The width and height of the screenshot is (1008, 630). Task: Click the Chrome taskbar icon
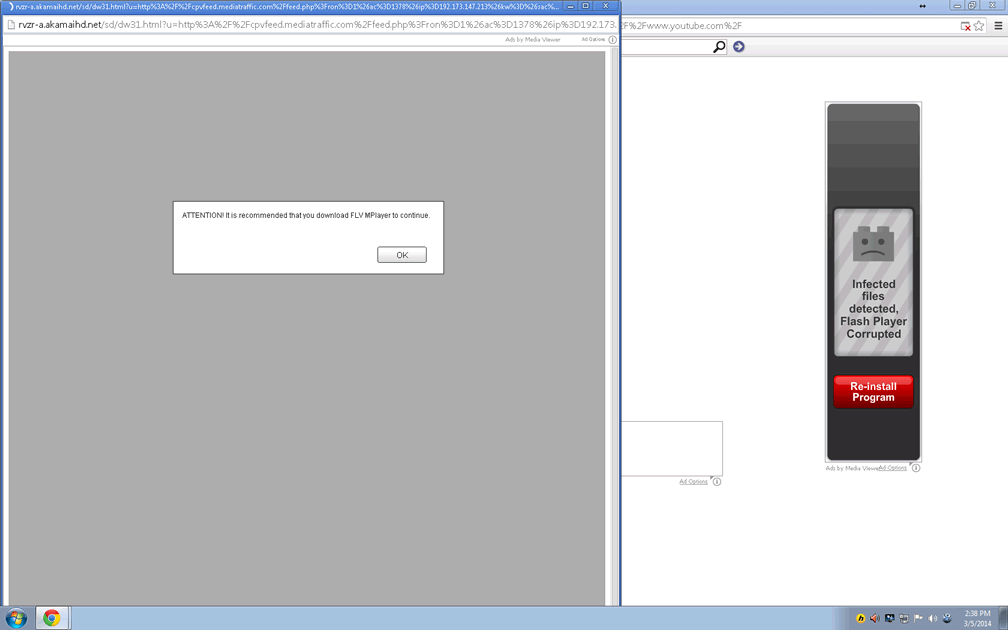[x=51, y=618]
